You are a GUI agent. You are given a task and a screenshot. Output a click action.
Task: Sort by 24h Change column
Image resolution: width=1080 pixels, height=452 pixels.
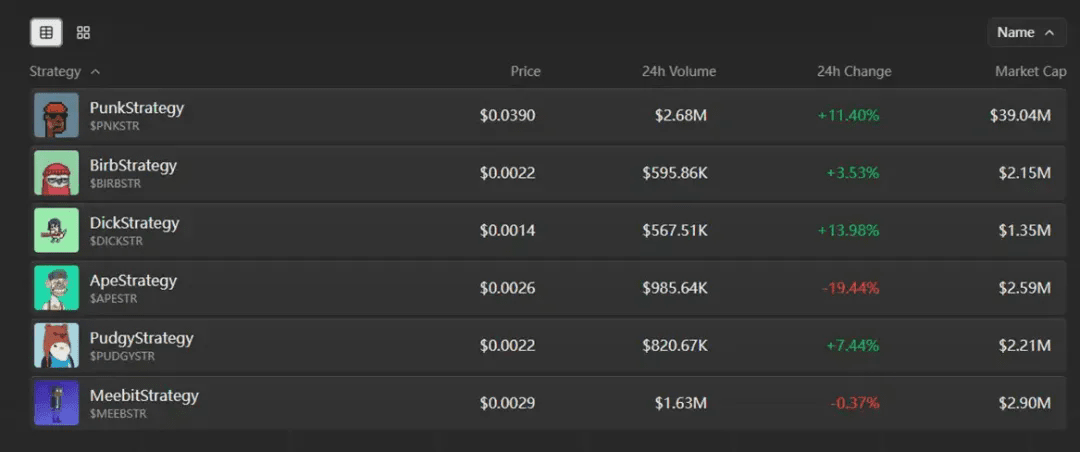[853, 72]
